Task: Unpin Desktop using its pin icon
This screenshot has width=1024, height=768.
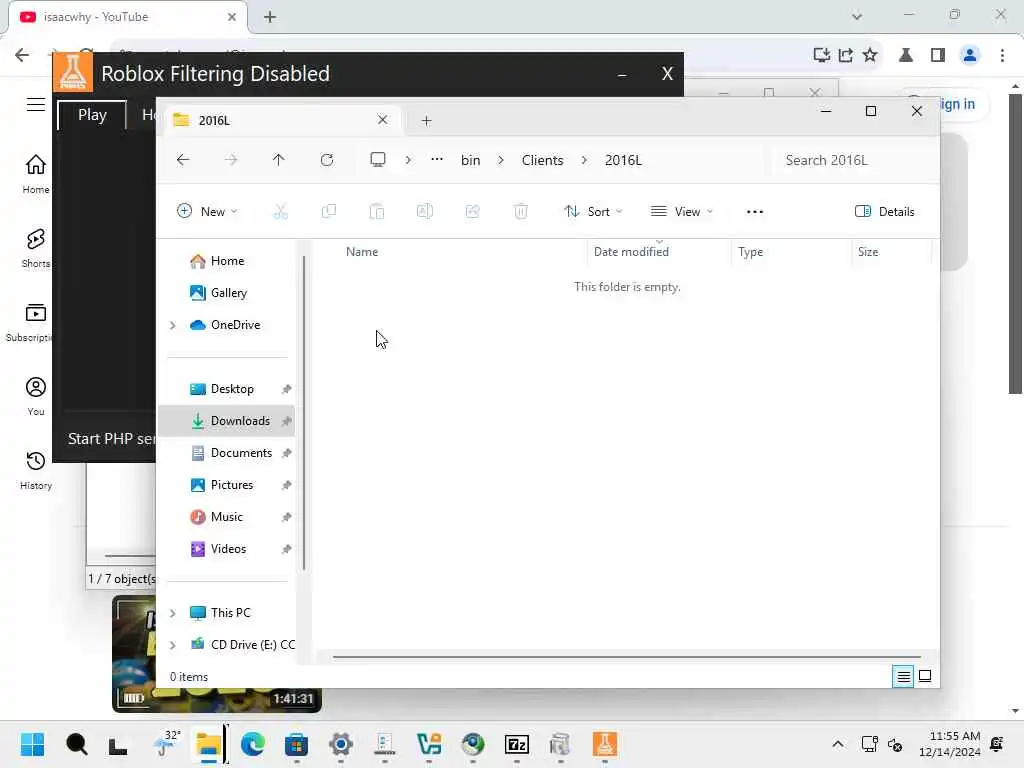Action: coord(286,389)
